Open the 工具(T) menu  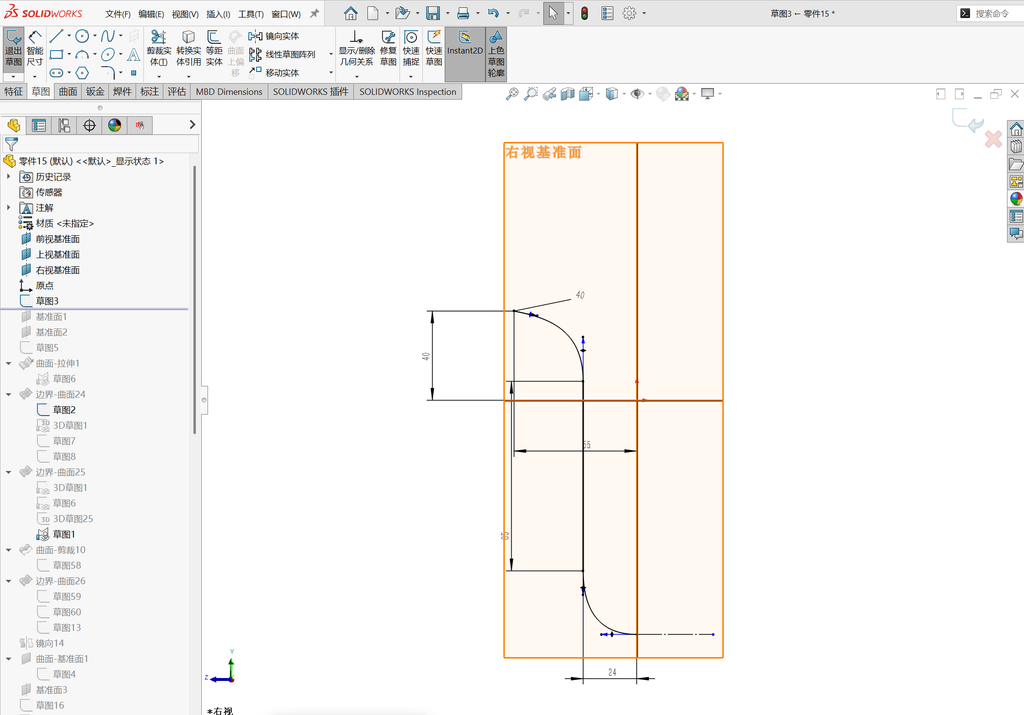pyautogui.click(x=251, y=14)
